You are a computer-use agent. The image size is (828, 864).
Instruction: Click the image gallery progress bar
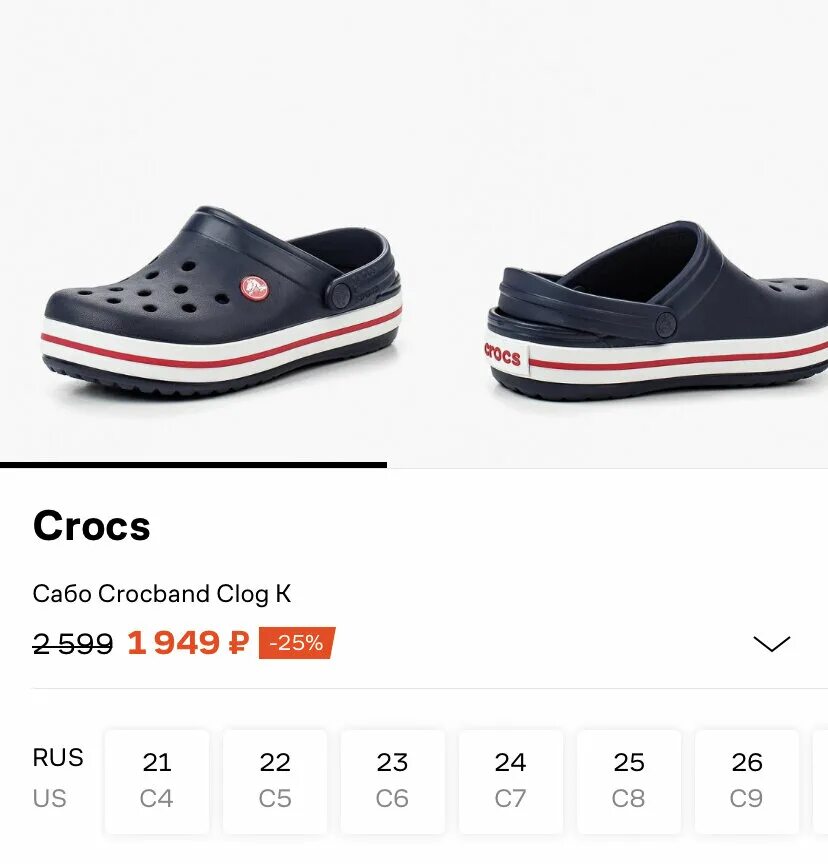[193, 465]
